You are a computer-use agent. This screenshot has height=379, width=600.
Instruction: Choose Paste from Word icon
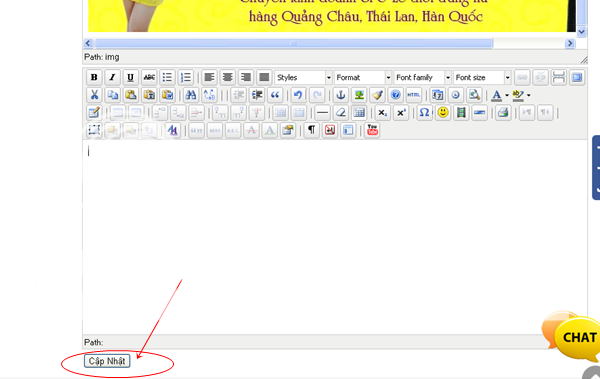click(168, 95)
